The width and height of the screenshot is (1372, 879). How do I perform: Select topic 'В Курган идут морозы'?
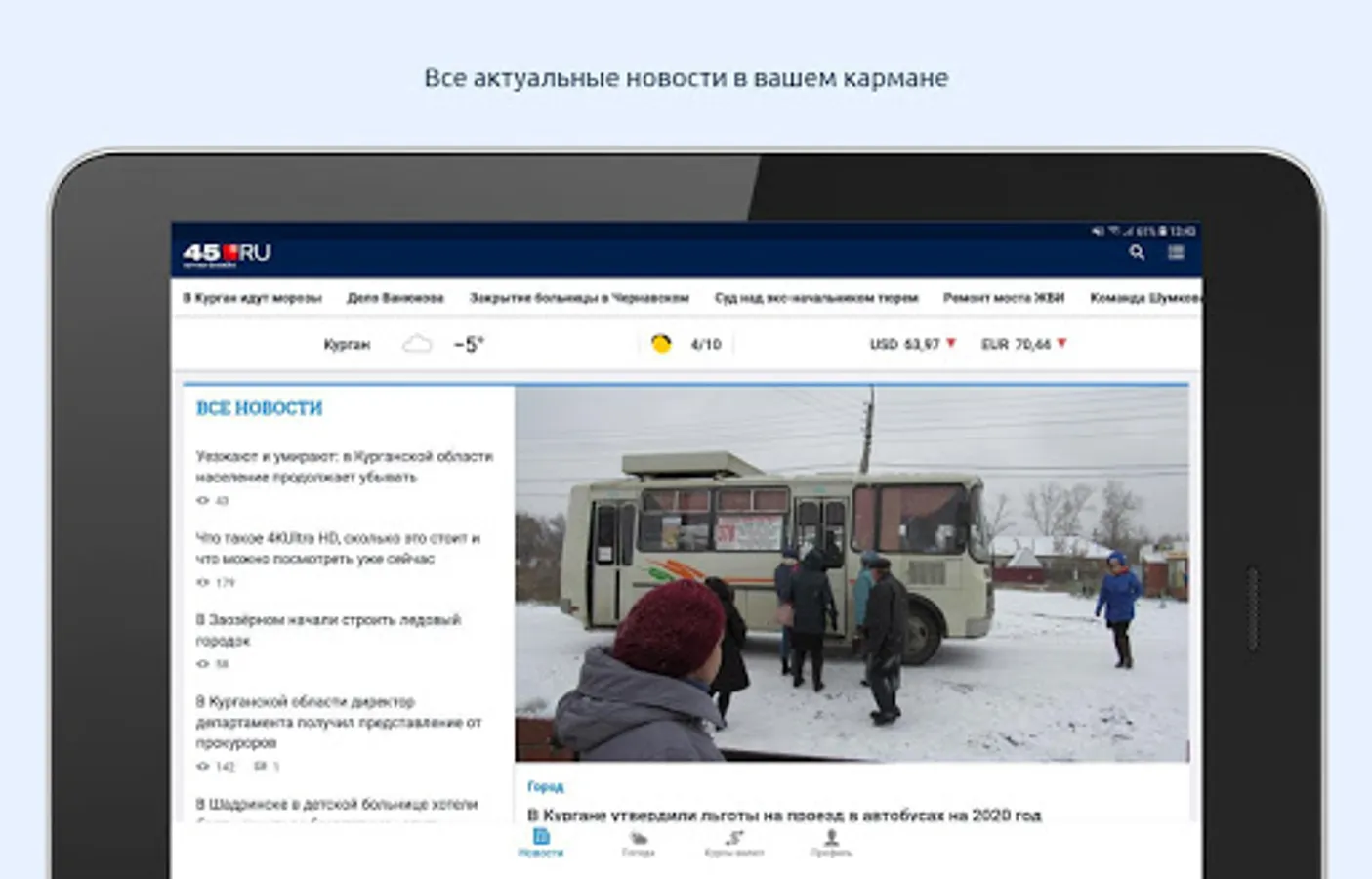tap(252, 298)
